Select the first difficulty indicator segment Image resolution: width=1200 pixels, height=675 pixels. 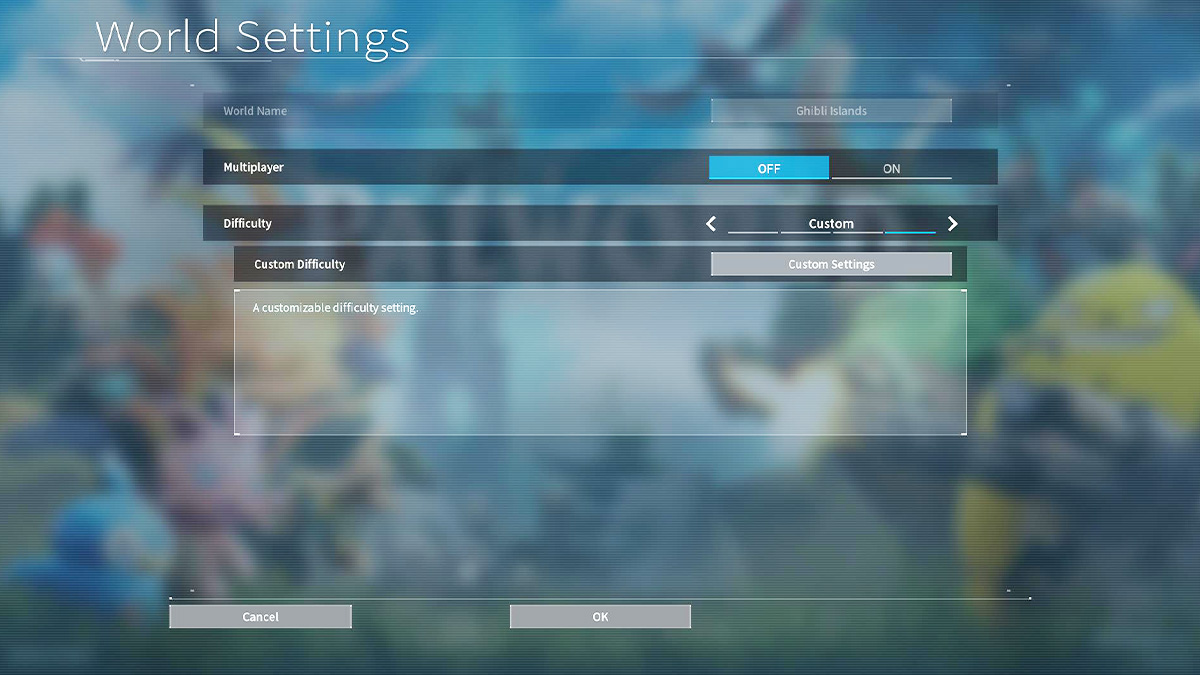coord(753,231)
